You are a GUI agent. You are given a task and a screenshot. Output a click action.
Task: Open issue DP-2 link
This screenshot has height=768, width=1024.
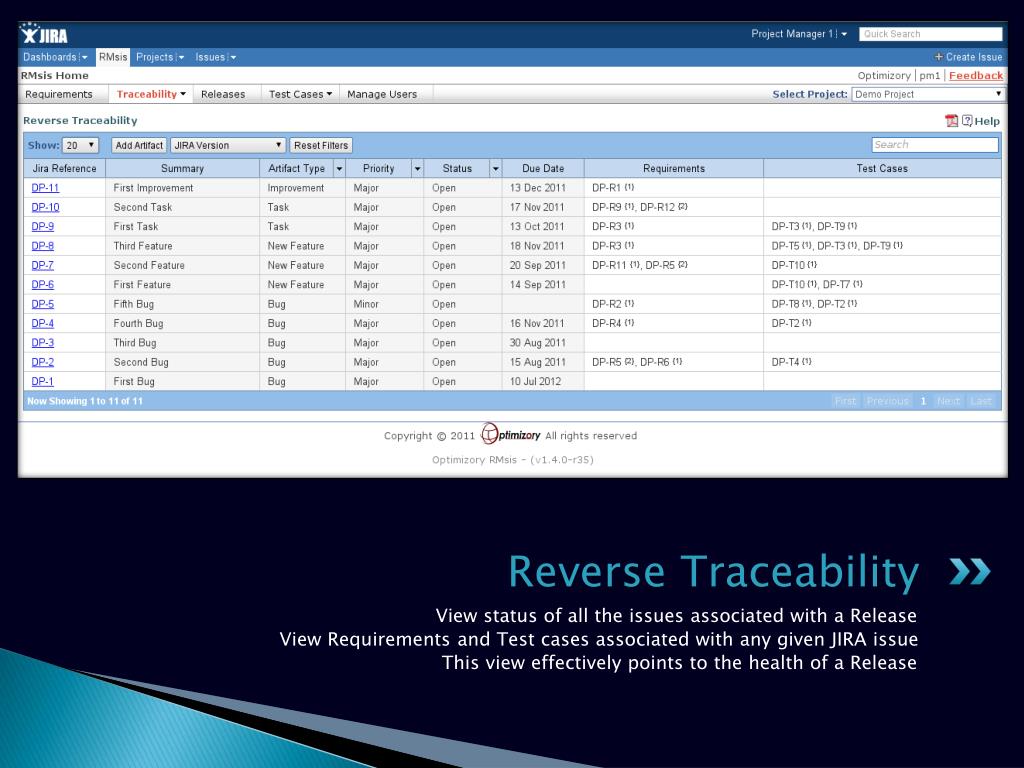tap(42, 362)
